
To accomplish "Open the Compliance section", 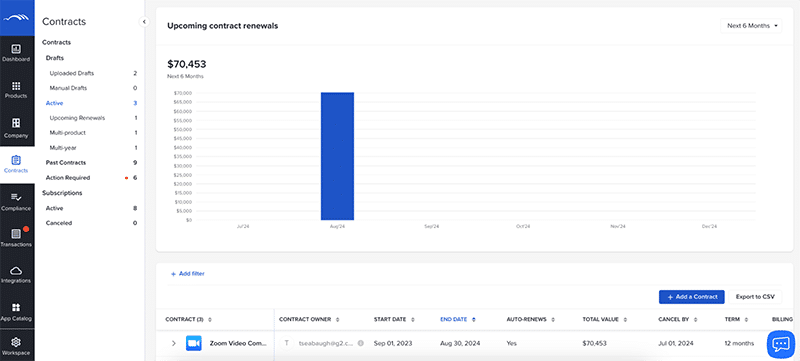I will (x=17, y=201).
